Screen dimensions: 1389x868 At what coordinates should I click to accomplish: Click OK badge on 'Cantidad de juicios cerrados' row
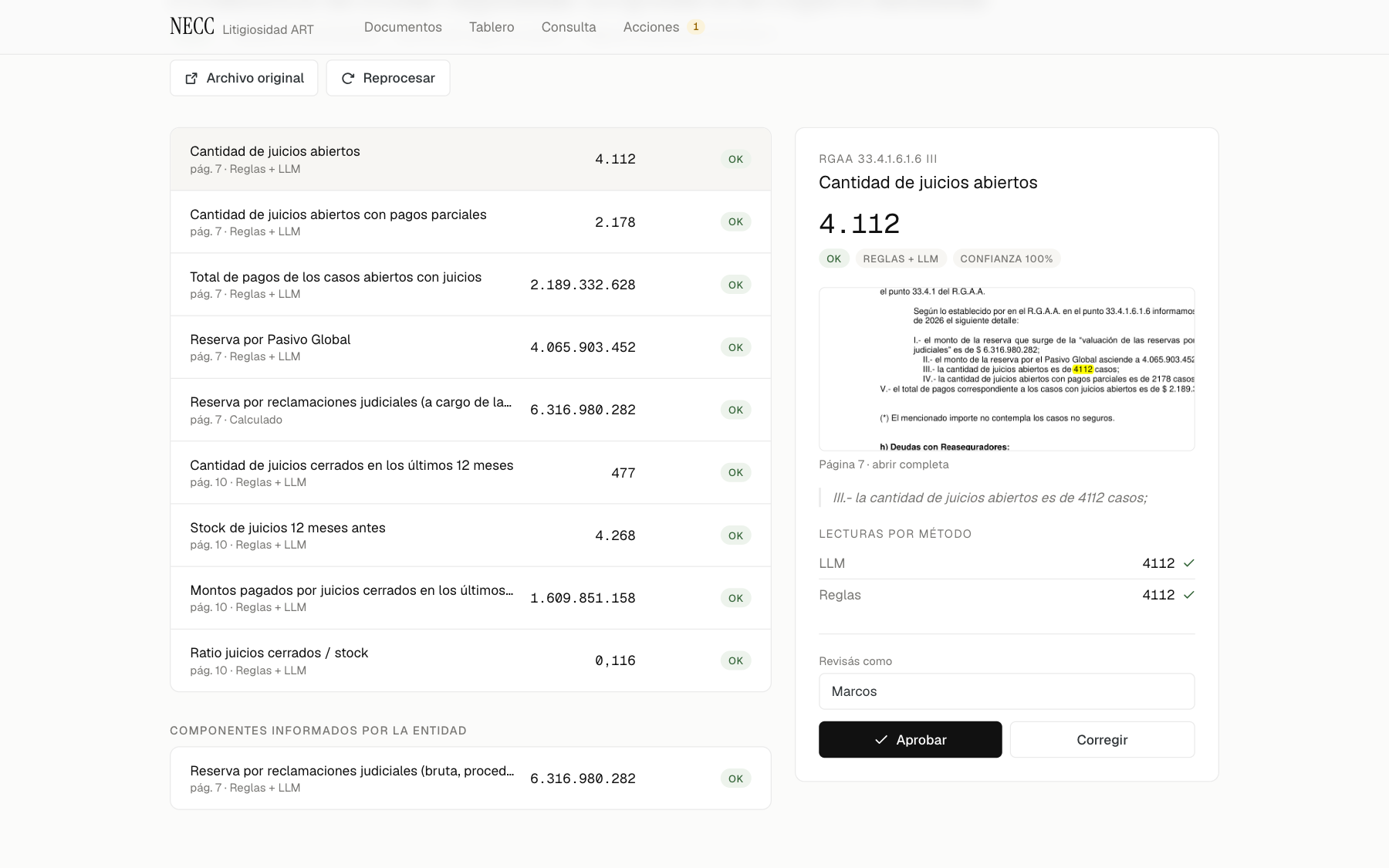point(735,472)
